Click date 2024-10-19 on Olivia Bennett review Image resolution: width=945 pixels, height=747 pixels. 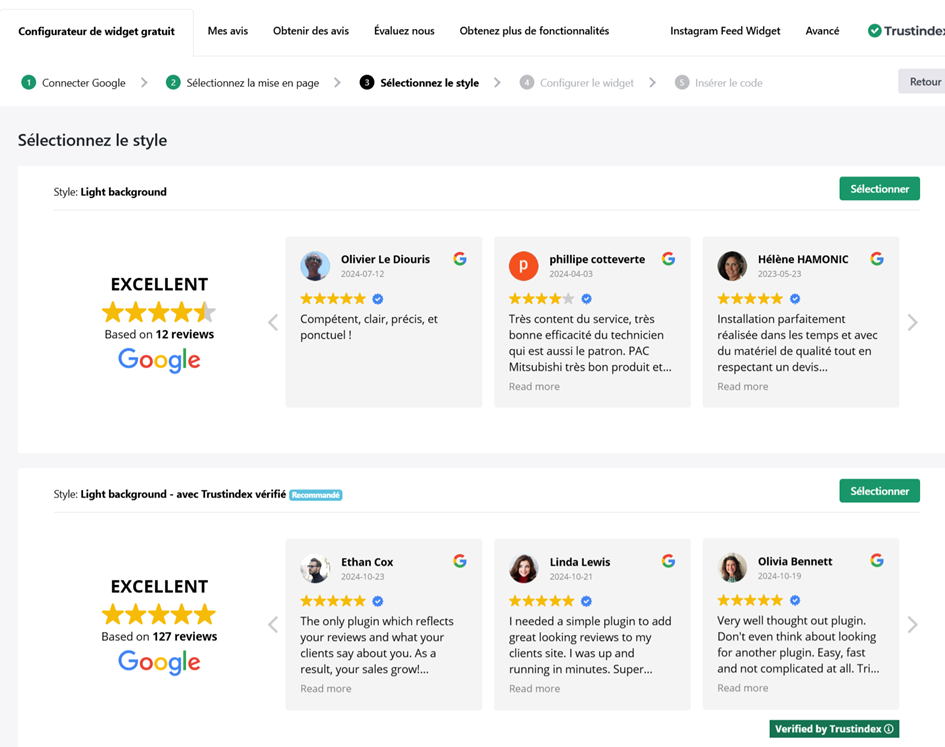coord(779,576)
